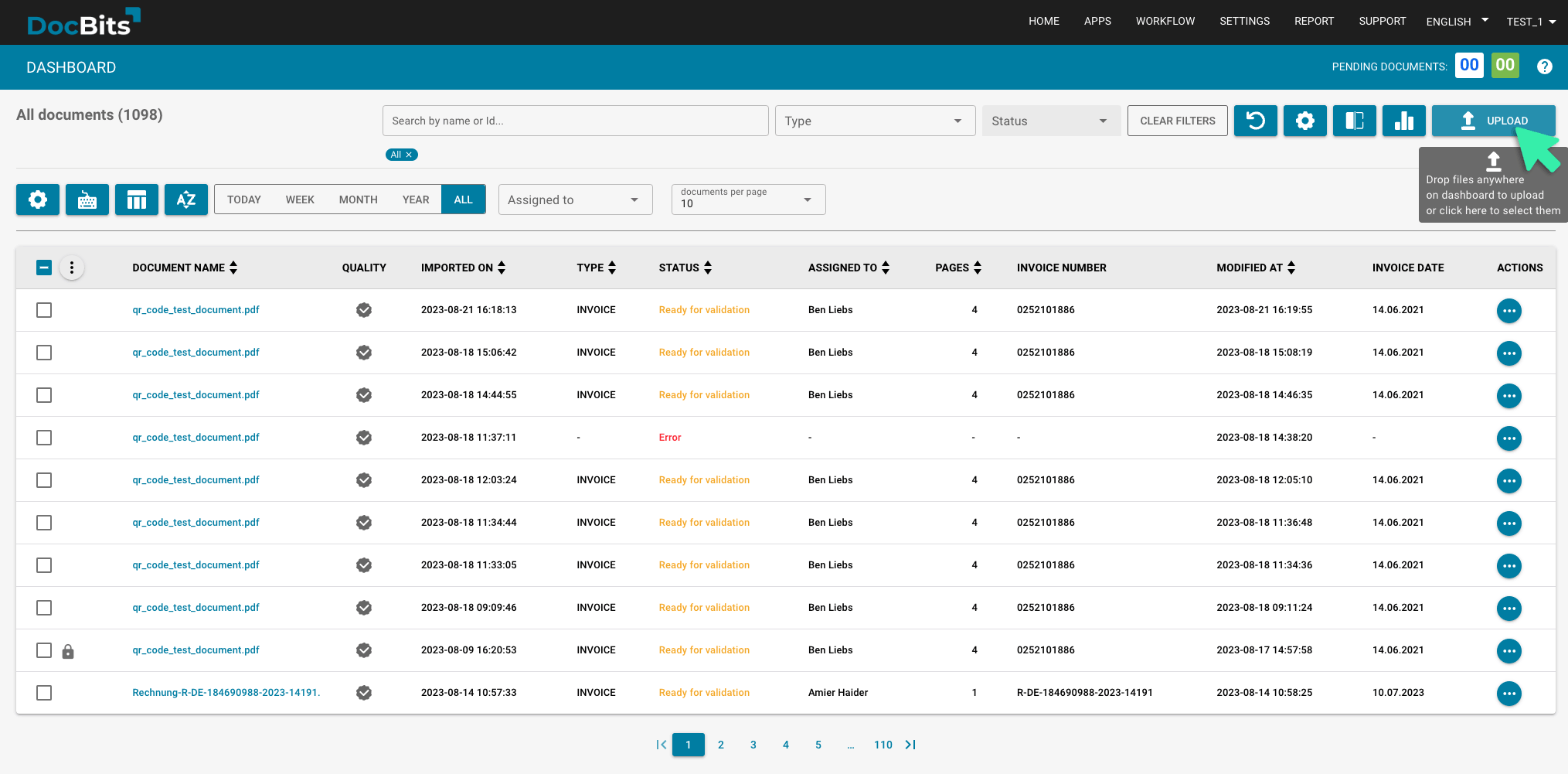Click the AZ sort icon button
This screenshot has height=774, width=1568.
(x=186, y=199)
